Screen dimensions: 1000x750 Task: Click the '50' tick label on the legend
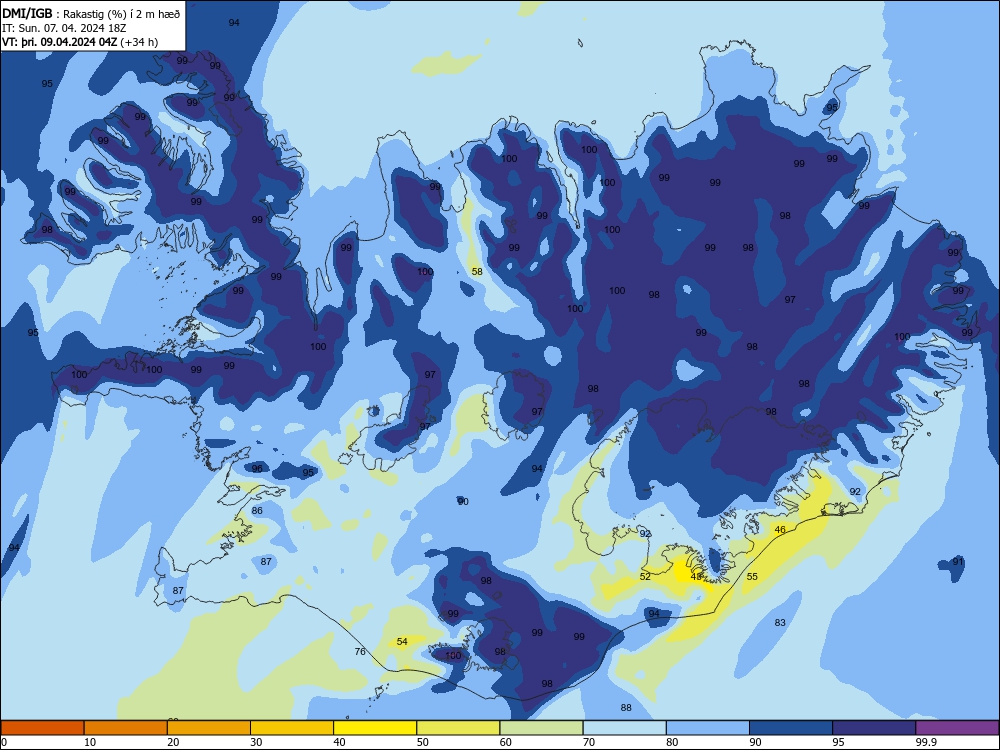click(423, 742)
